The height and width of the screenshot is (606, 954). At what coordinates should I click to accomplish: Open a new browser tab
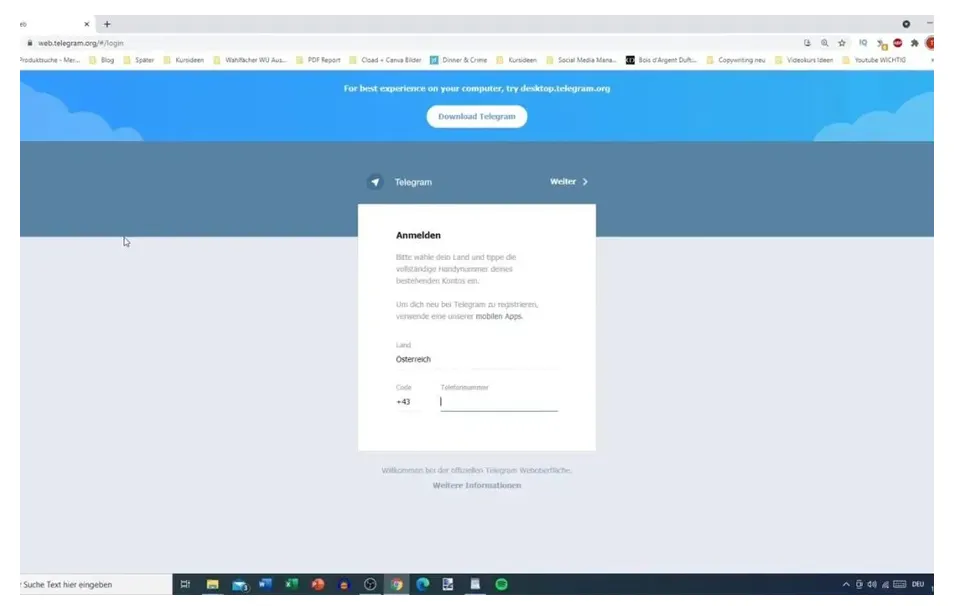(x=107, y=24)
